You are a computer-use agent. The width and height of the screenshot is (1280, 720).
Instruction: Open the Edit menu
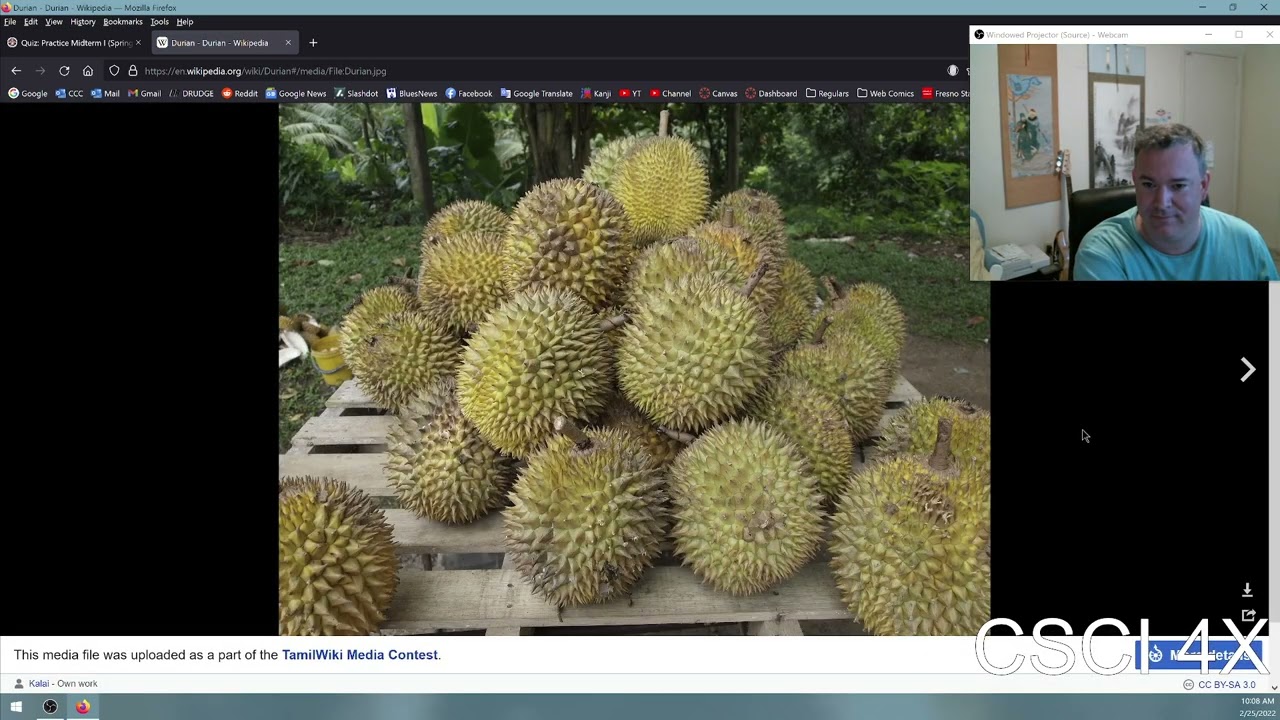coord(31,21)
